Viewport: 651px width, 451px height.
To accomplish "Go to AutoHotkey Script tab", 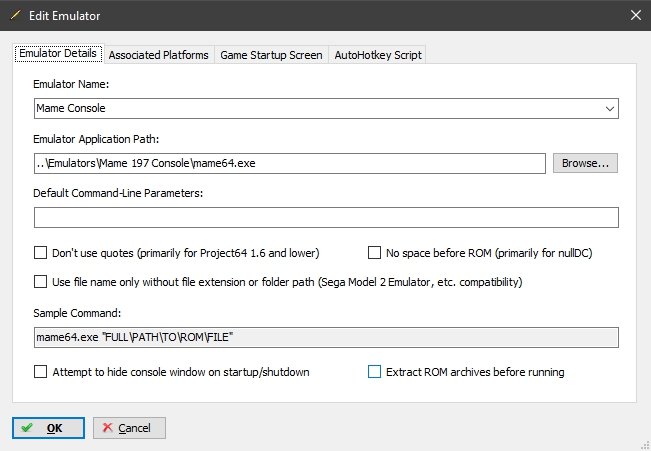I will pyautogui.click(x=378, y=55).
